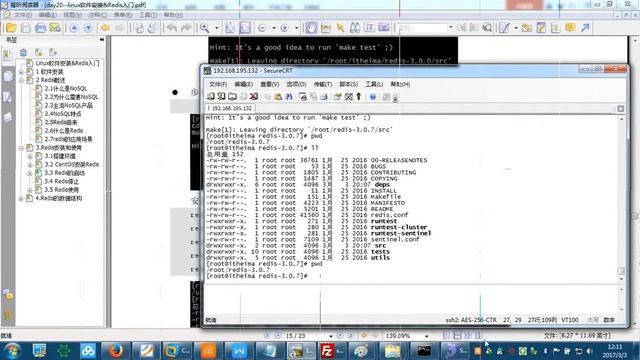Screen dimensions: 640x360
Task: Close the session tab with the X box
Action: click(x=620, y=109)
